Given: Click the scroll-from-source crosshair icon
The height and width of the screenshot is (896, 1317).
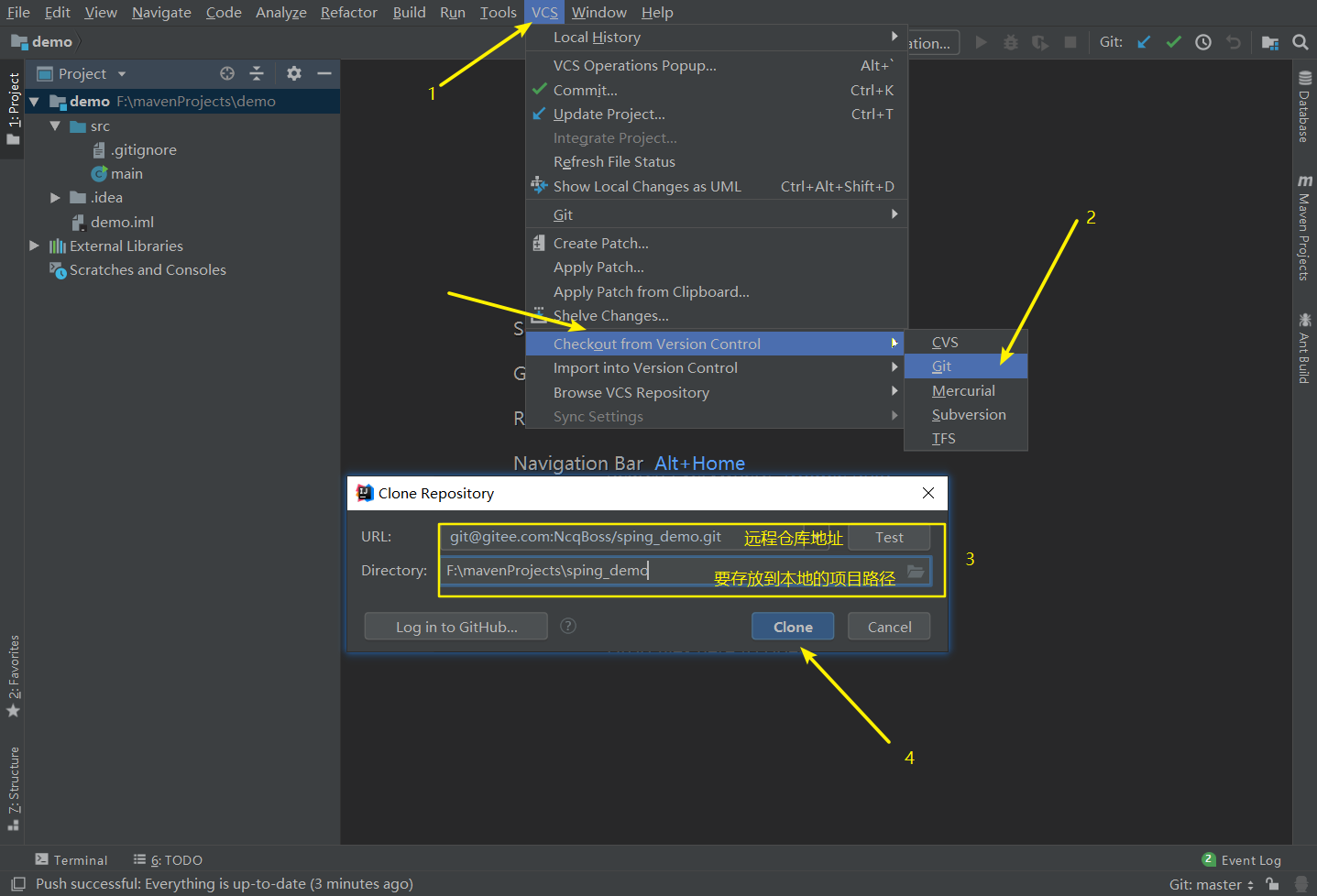Looking at the screenshot, I should tap(227, 73).
